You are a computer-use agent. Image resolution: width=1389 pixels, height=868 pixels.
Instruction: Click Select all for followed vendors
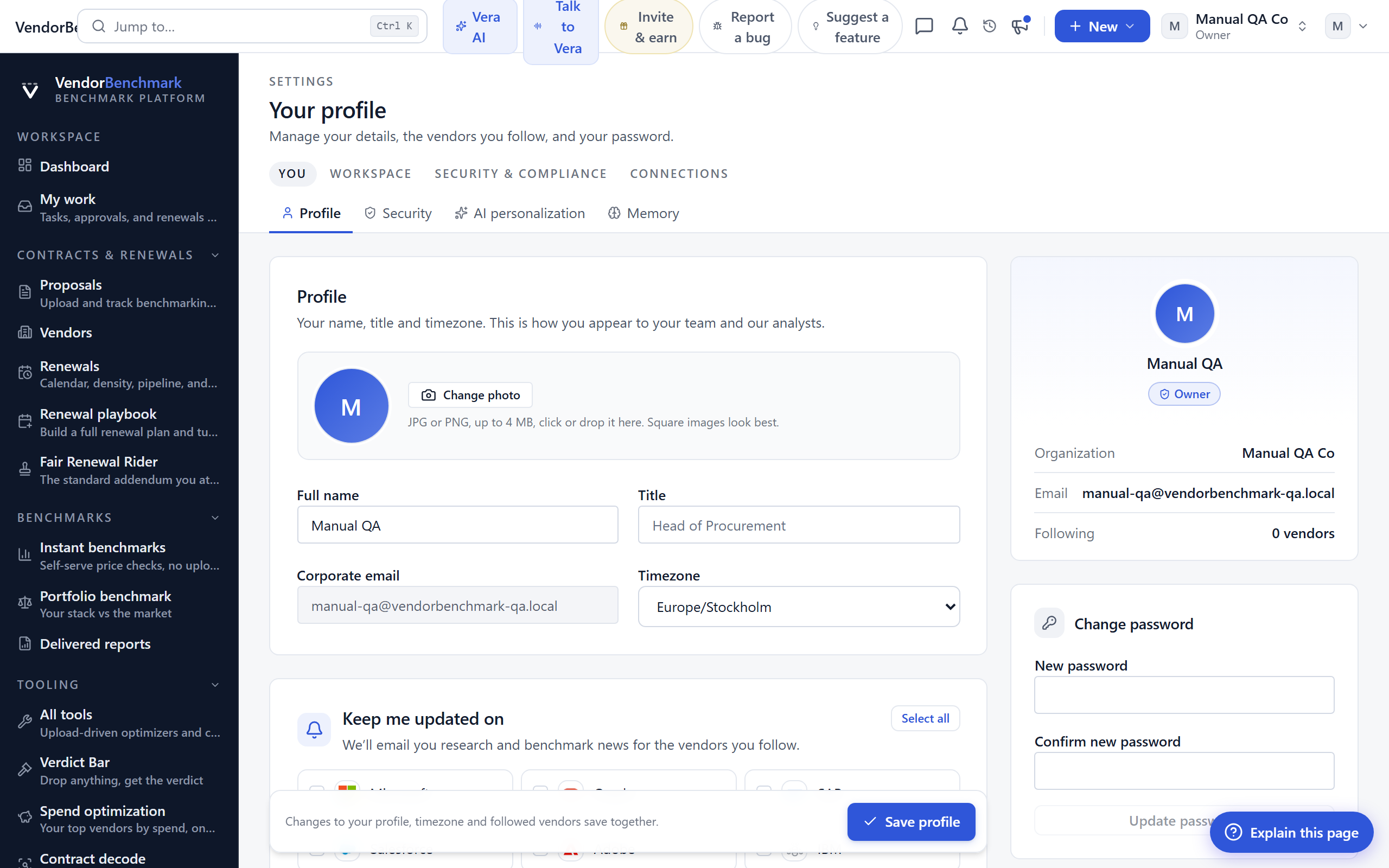tap(925, 718)
